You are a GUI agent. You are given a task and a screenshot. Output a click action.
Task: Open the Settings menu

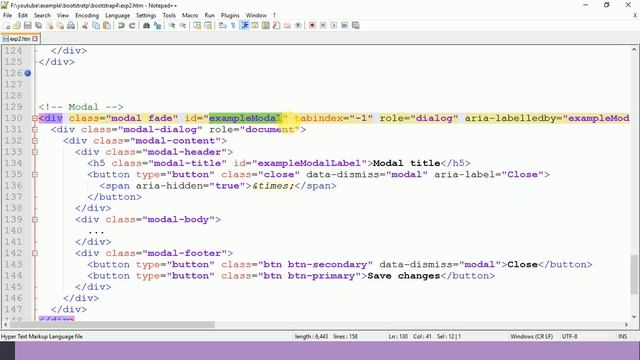[146, 15]
